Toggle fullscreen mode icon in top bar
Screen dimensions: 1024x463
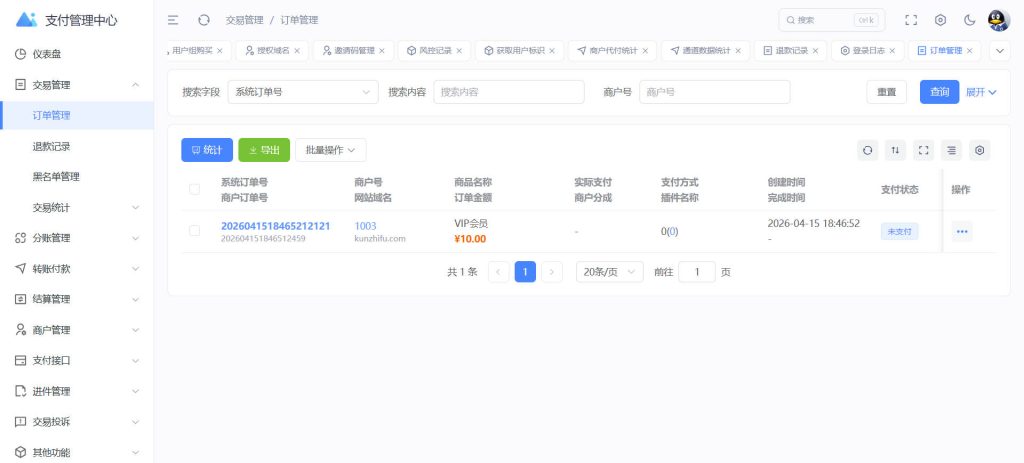[911, 20]
